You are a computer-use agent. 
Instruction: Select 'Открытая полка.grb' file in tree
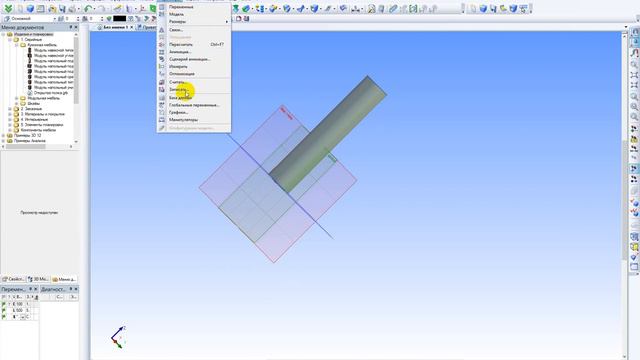pos(51,93)
